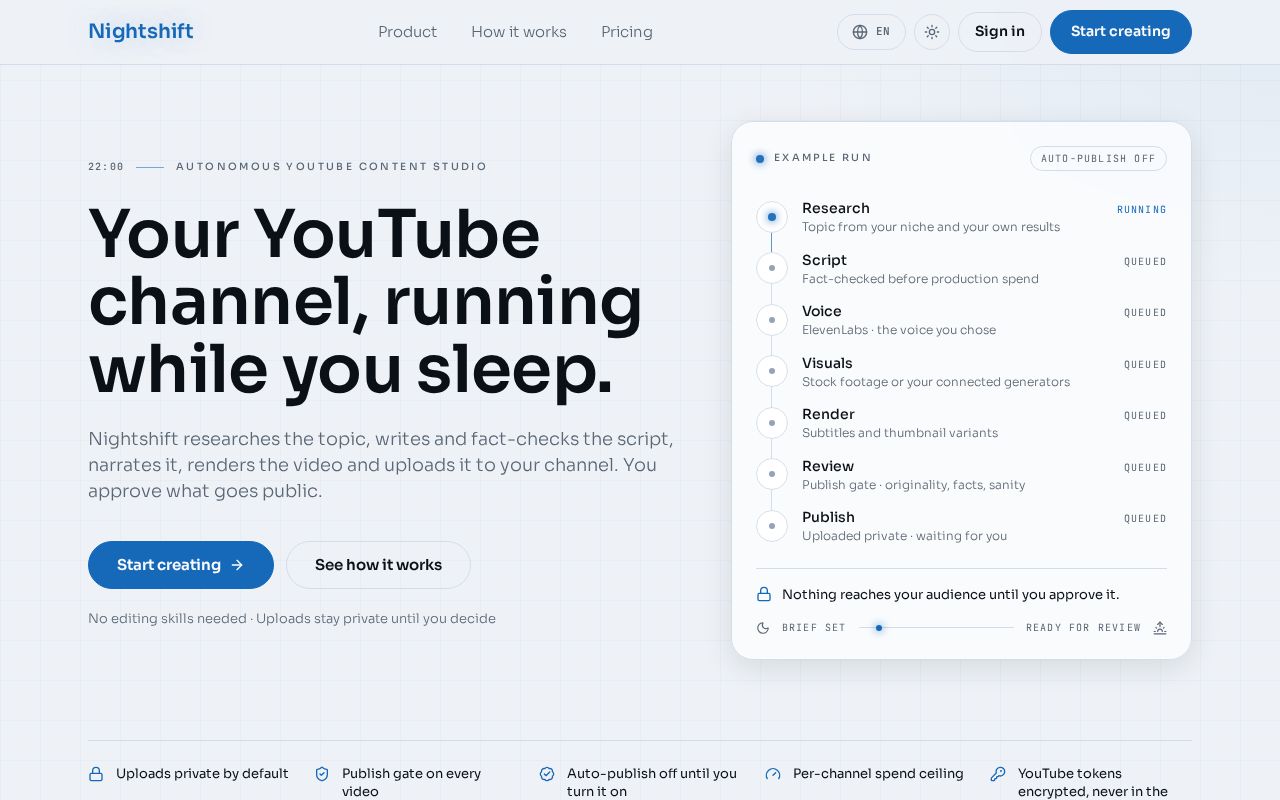Image resolution: width=1280 pixels, height=800 pixels.
Task: Select the Render step node
Action: (771, 423)
